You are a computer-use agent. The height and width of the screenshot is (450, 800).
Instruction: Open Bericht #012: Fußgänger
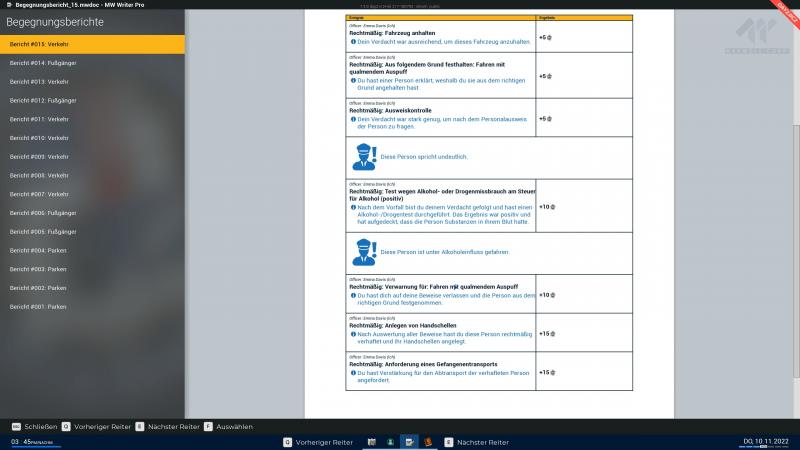(x=92, y=101)
